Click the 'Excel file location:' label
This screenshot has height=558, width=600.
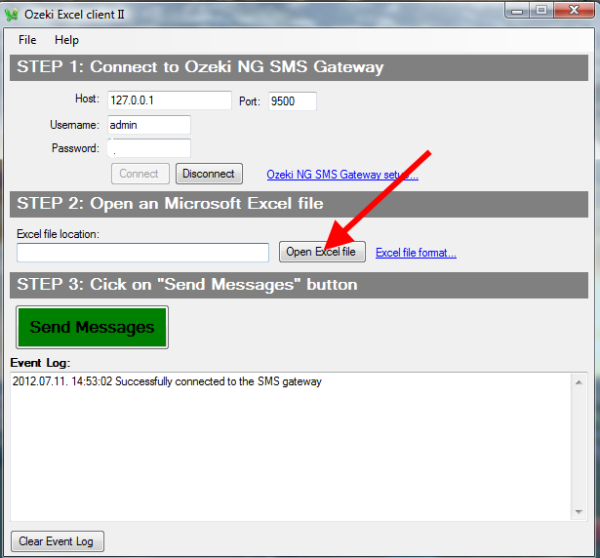pos(58,234)
